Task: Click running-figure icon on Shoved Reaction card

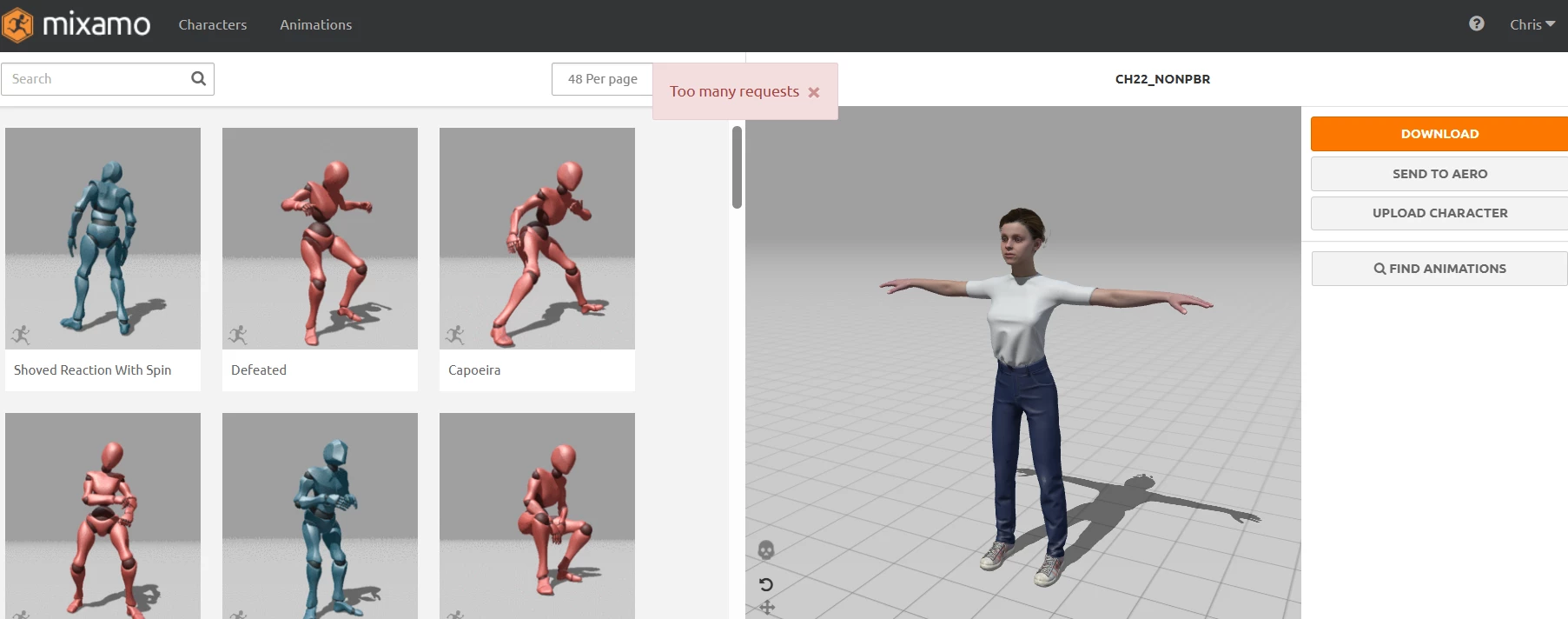Action: click(21, 335)
